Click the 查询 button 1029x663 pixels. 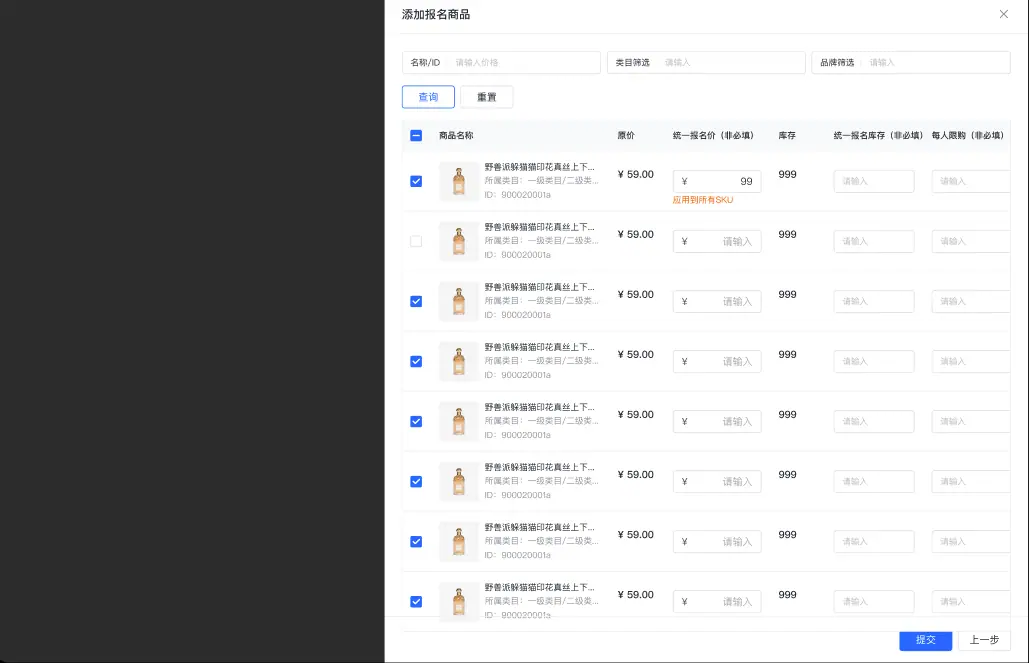(x=428, y=97)
